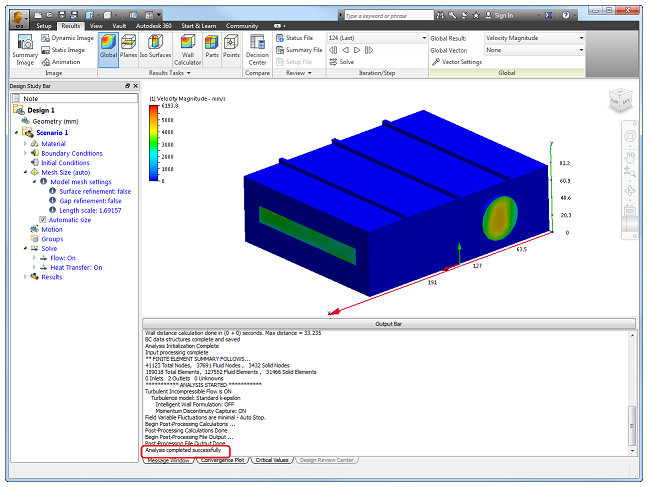Image resolution: width=648 pixels, height=487 pixels.
Task: Open the Start & Learn tab
Action: (199, 26)
